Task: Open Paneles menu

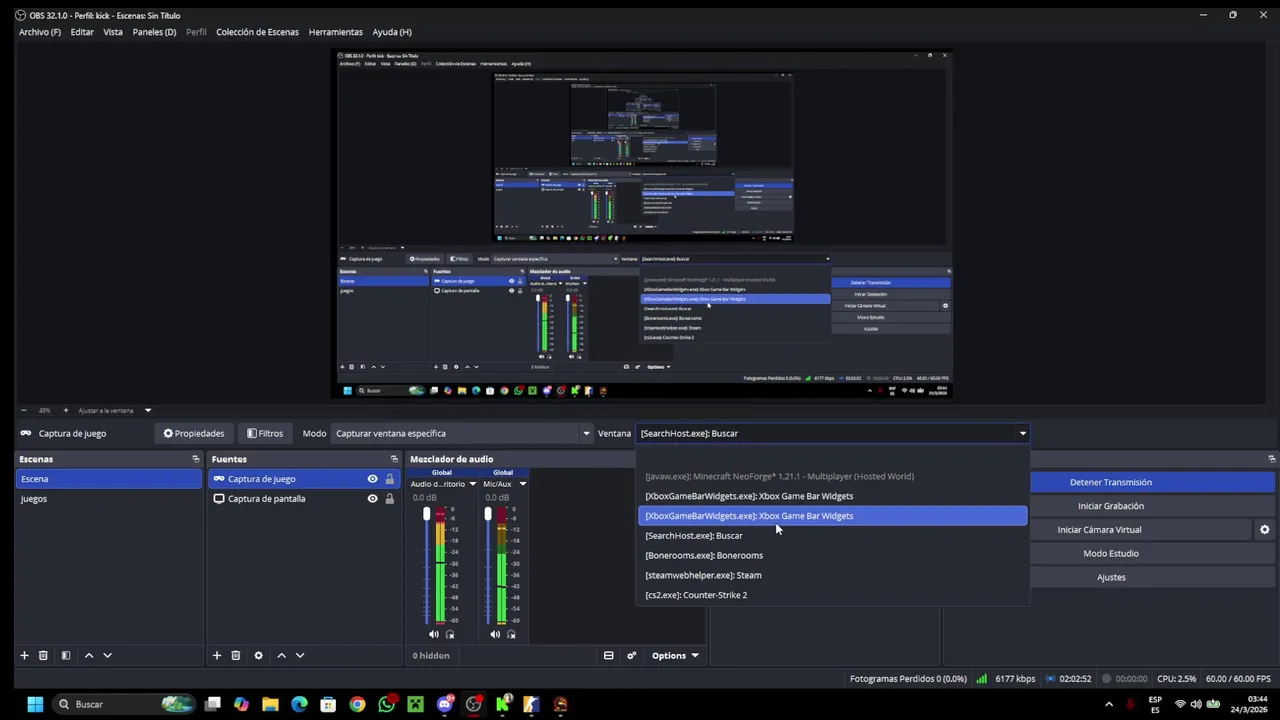Action: (x=154, y=32)
